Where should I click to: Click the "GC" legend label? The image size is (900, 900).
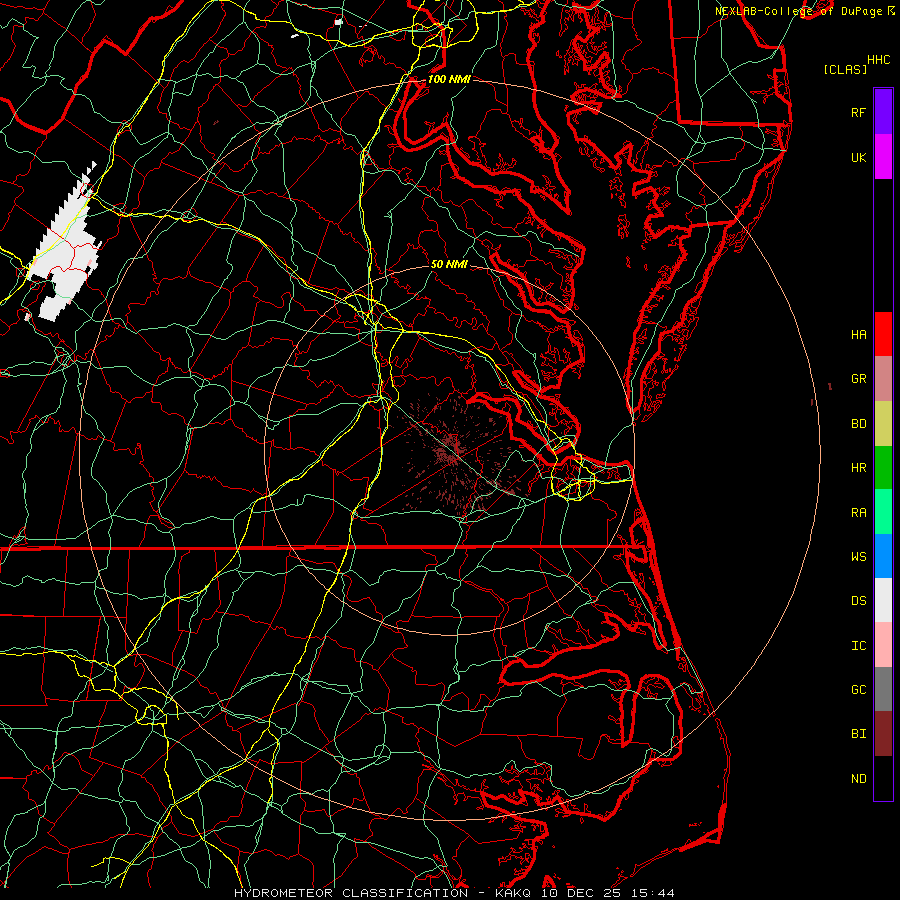(858, 690)
